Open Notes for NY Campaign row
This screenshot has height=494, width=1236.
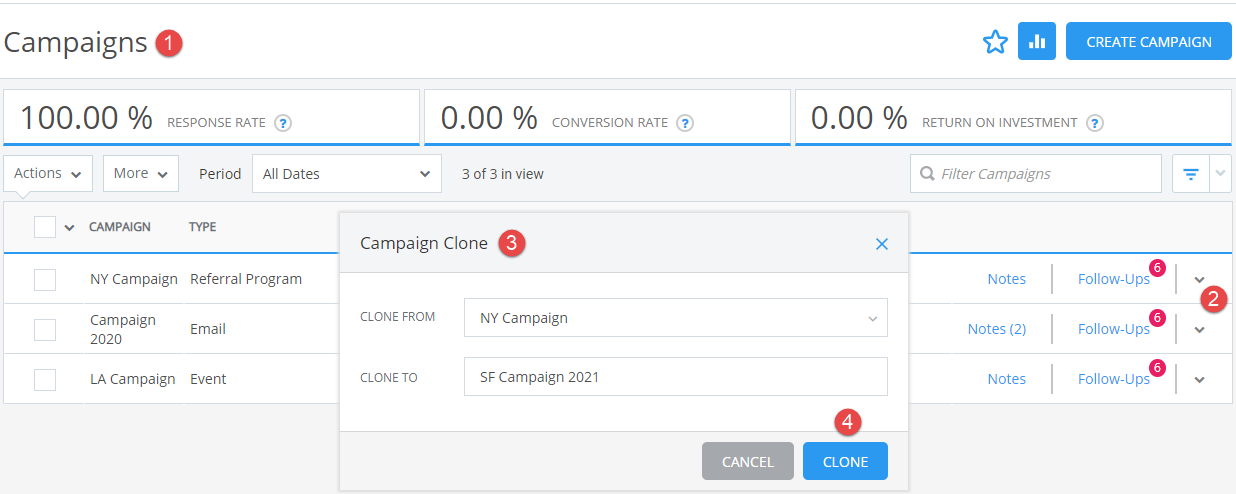[1007, 279]
